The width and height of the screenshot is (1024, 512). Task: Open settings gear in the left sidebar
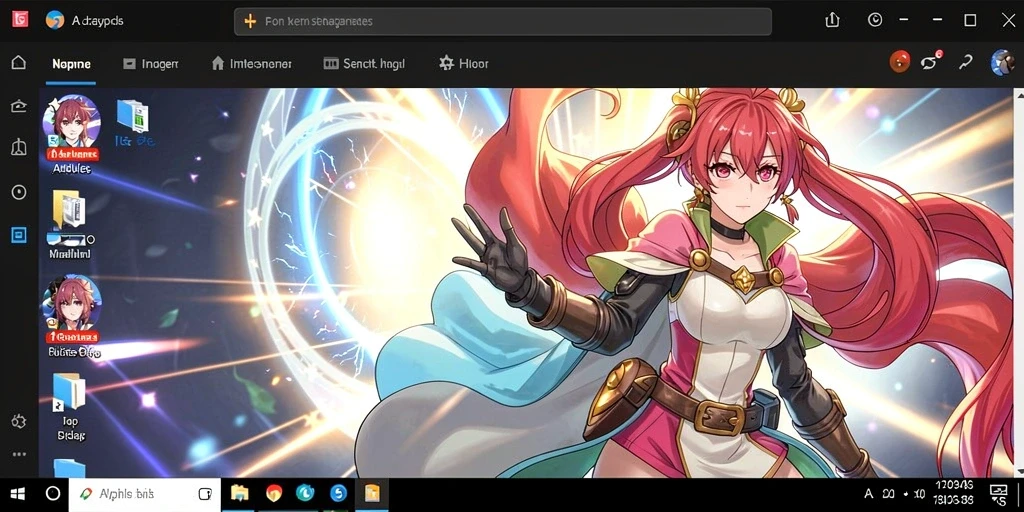pyautogui.click(x=19, y=421)
